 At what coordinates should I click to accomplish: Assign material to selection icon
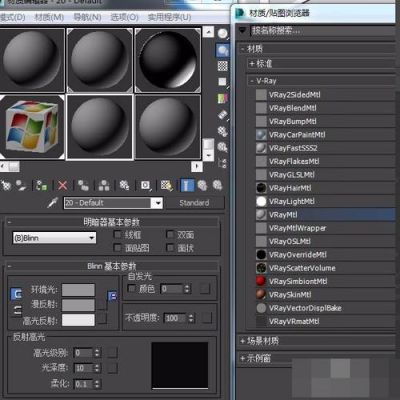point(41,185)
